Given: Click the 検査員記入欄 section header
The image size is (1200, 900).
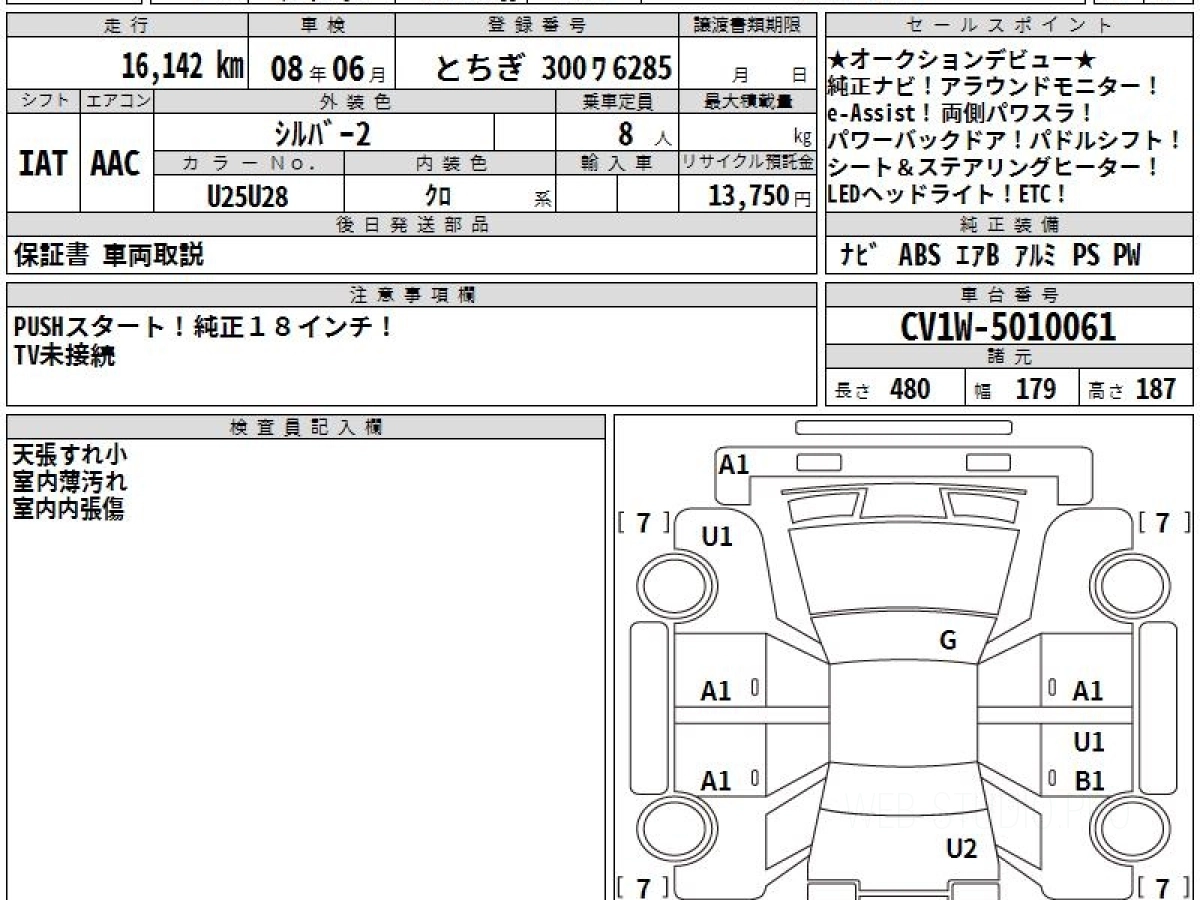Looking at the screenshot, I should 306,427.
